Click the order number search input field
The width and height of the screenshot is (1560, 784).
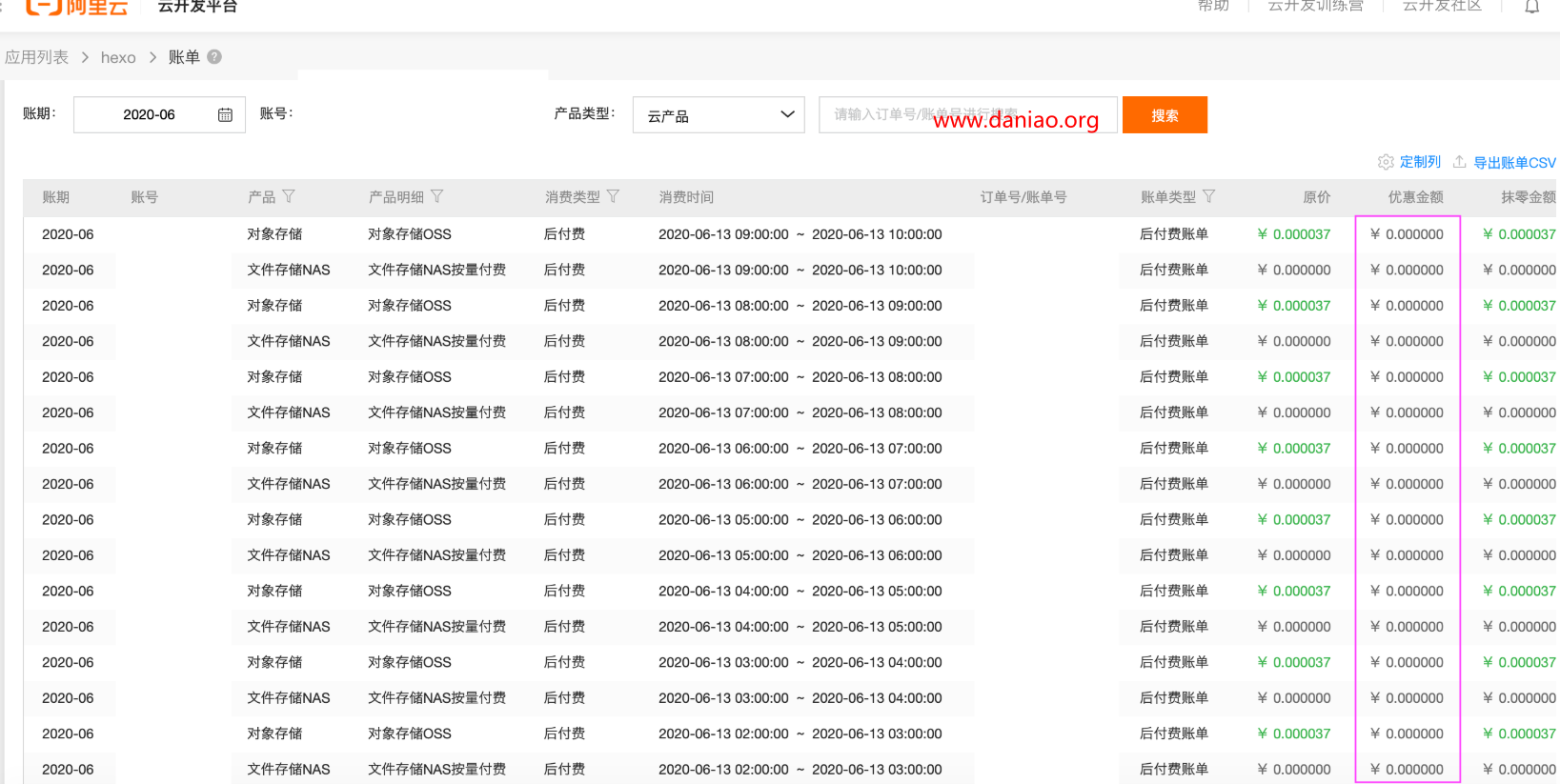click(x=967, y=115)
